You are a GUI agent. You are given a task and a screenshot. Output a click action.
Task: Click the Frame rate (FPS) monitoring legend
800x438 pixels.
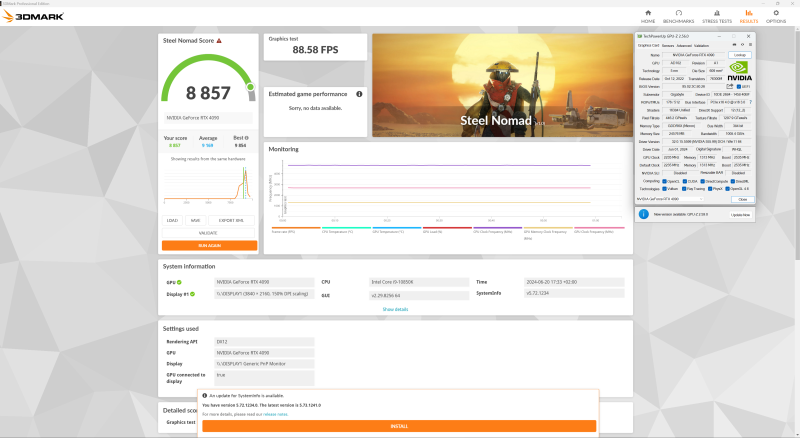coord(284,231)
